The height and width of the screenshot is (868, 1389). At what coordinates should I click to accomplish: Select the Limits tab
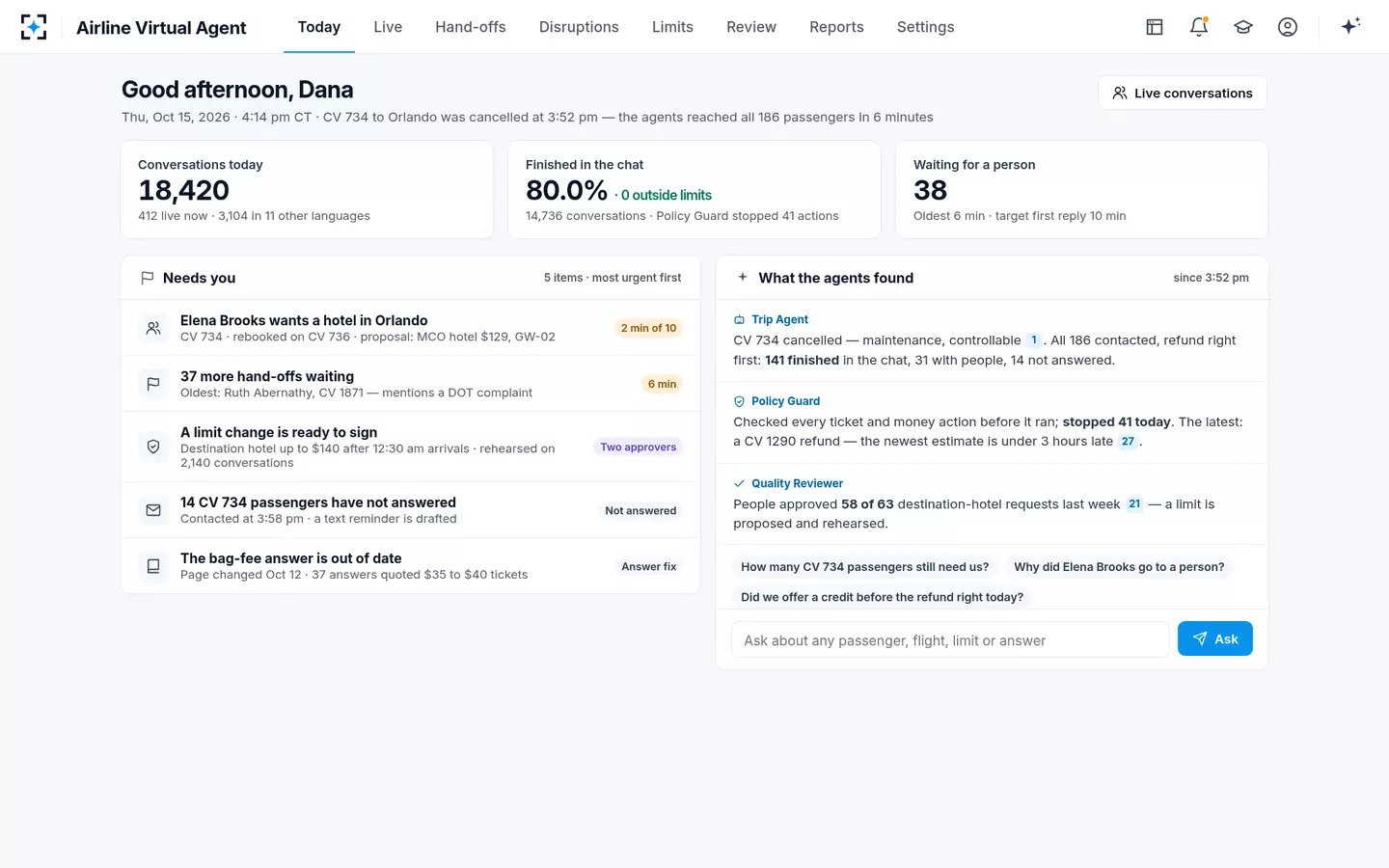(672, 27)
